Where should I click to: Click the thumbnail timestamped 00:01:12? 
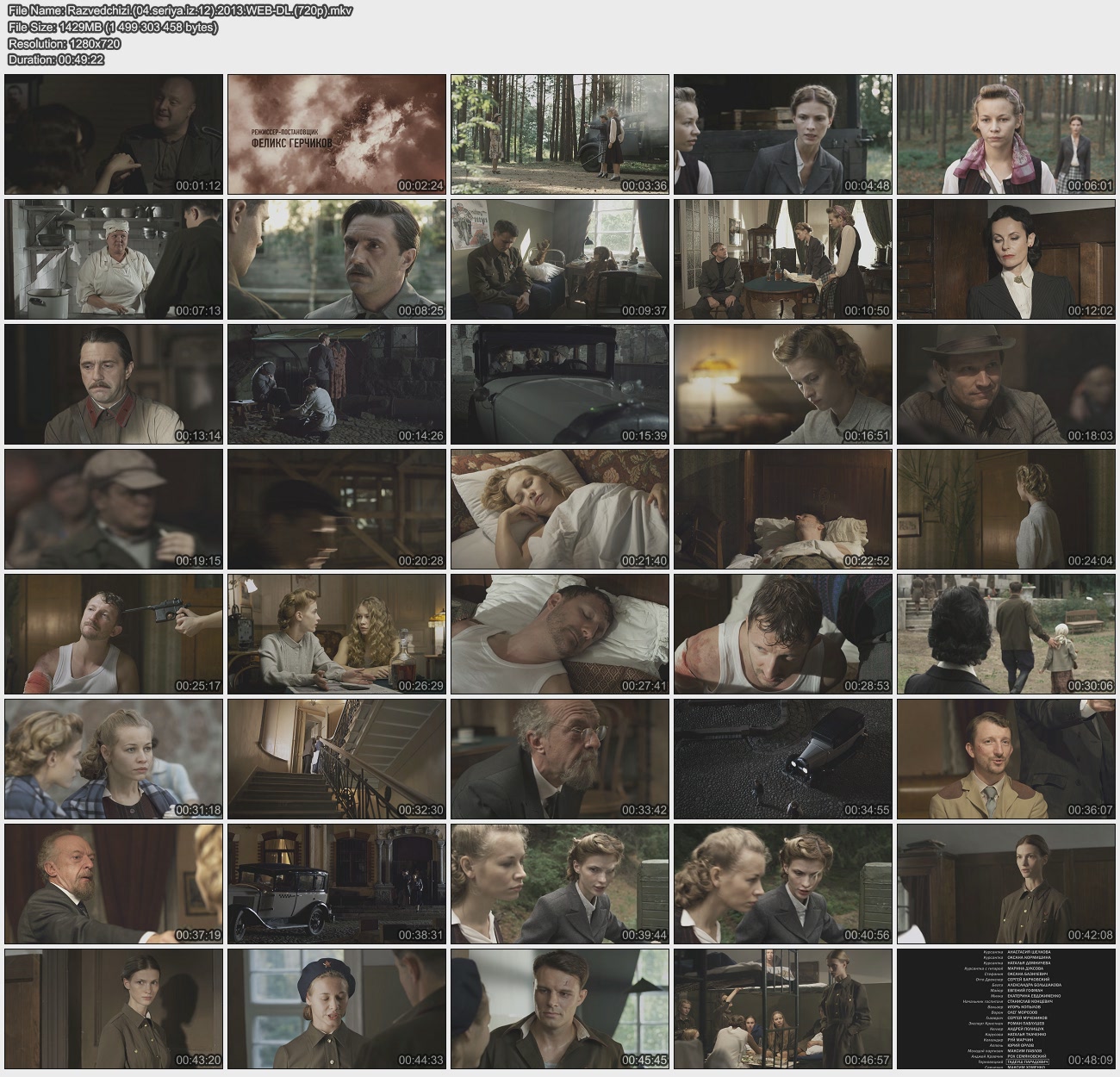[114, 134]
